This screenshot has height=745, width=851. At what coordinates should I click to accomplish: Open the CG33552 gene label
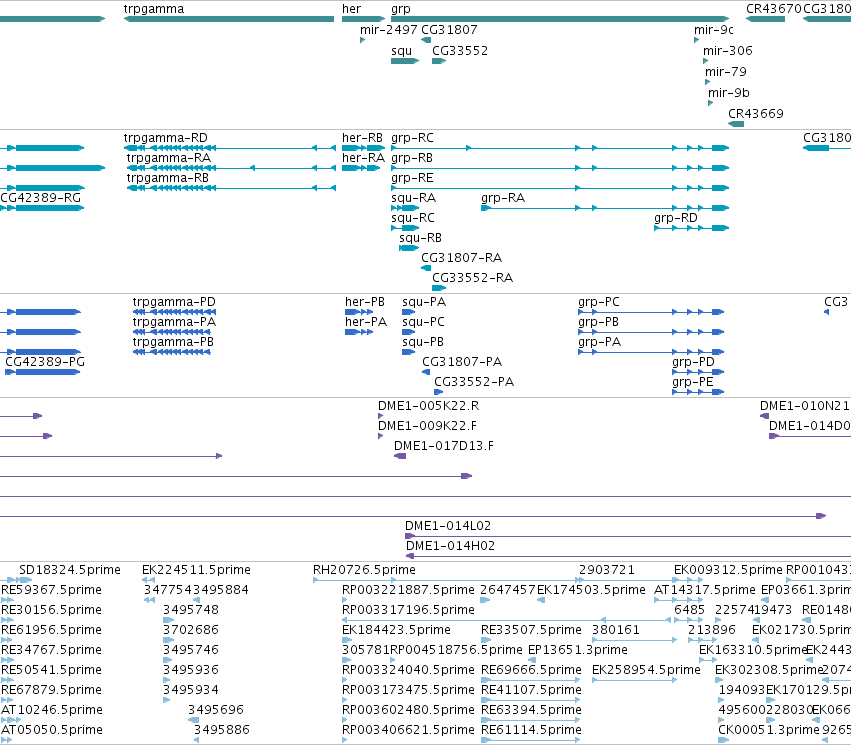tap(460, 50)
